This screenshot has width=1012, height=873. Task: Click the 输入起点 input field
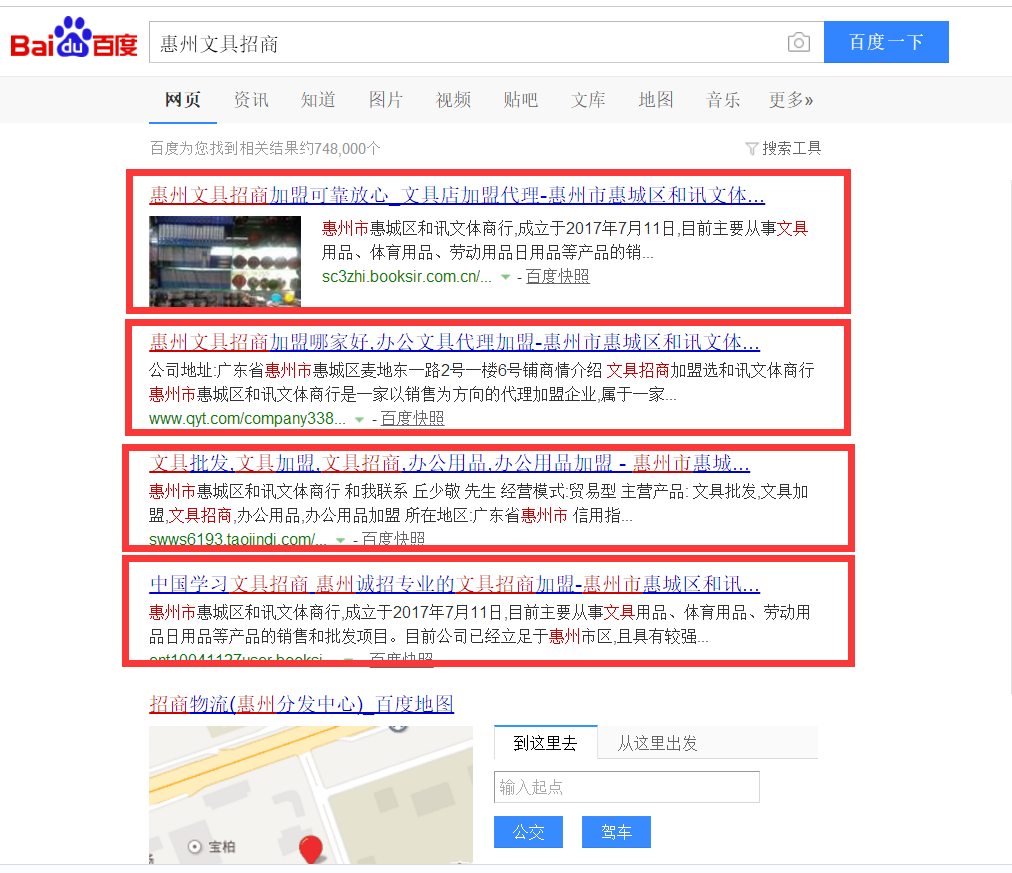pos(627,787)
